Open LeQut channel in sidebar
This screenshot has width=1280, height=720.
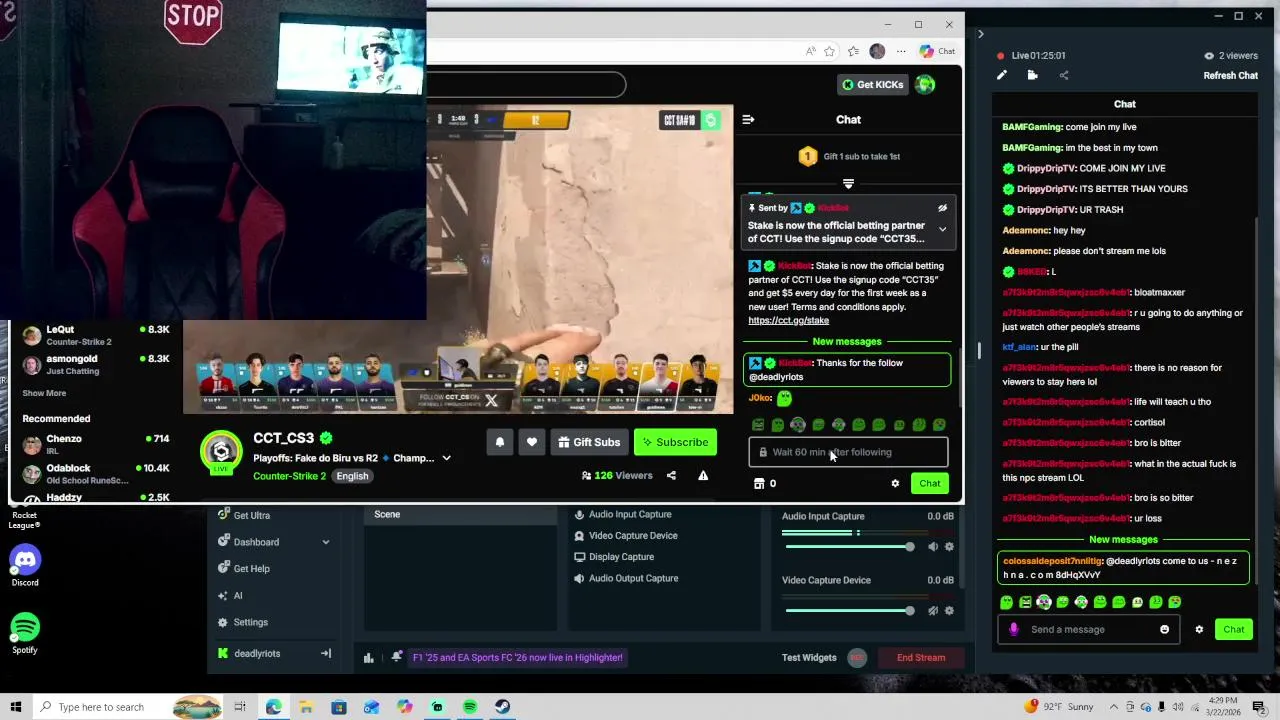[x=95, y=335]
